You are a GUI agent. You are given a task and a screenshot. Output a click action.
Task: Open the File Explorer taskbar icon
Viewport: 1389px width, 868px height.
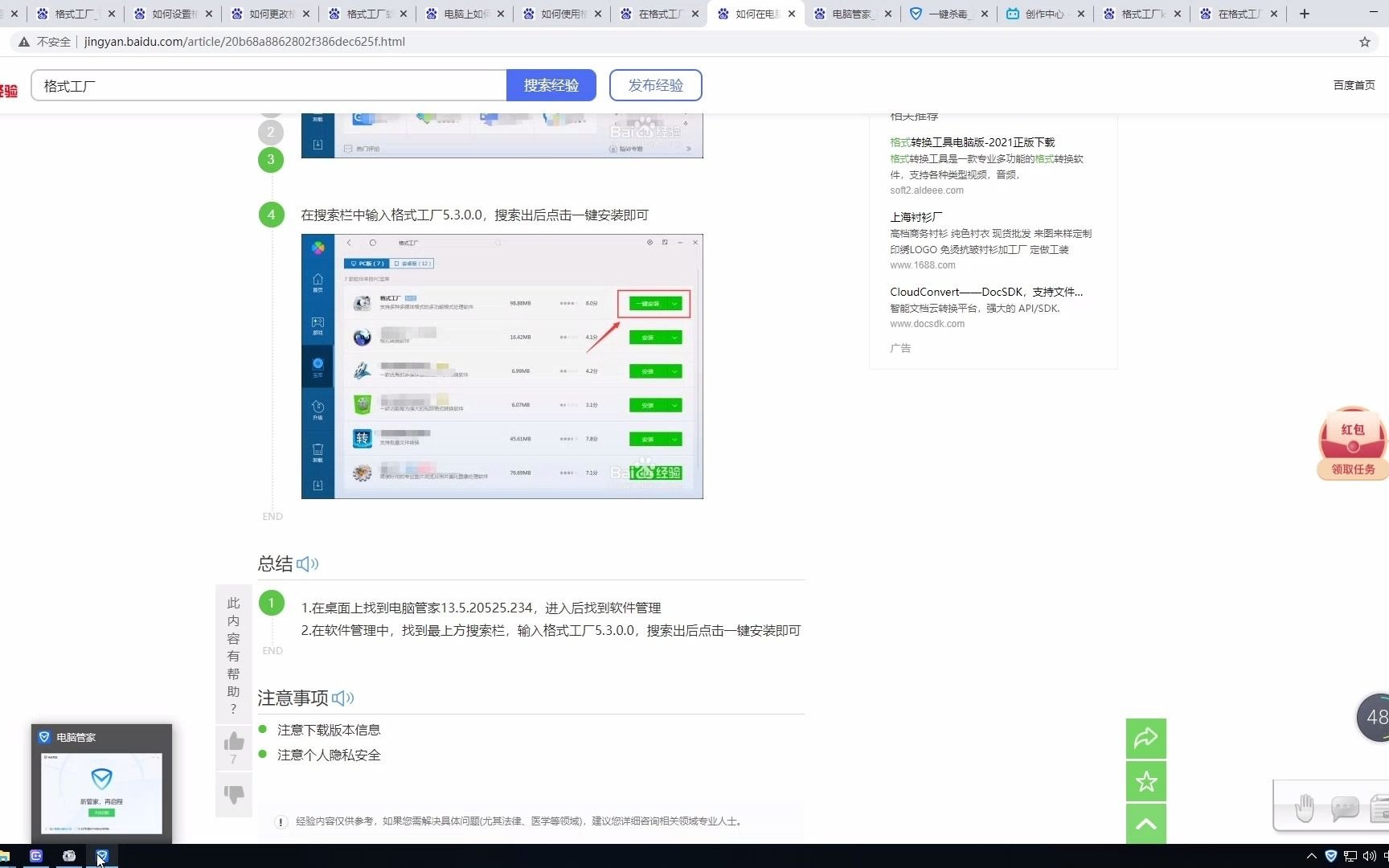[x=5, y=856]
